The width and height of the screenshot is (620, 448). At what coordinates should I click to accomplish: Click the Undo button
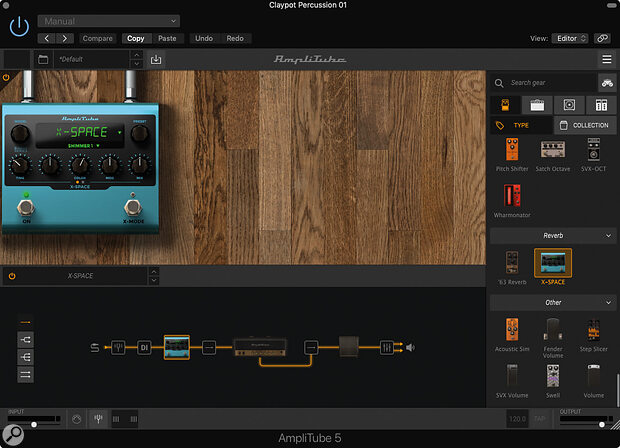pos(204,38)
